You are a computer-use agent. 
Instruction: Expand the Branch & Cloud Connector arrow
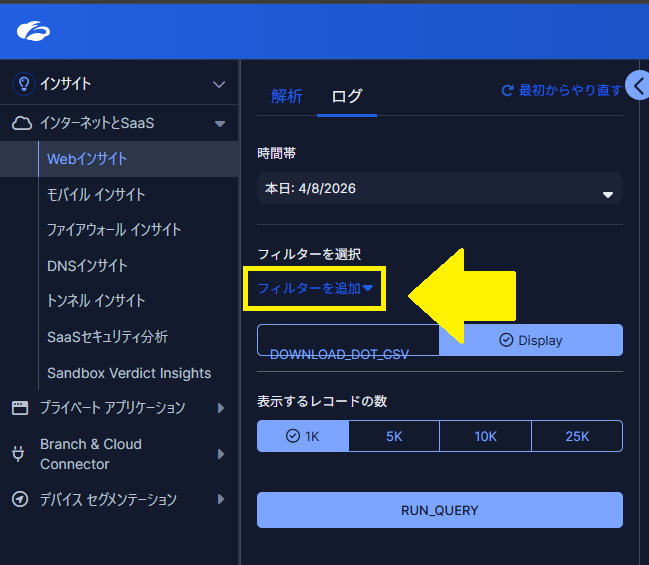(x=221, y=454)
